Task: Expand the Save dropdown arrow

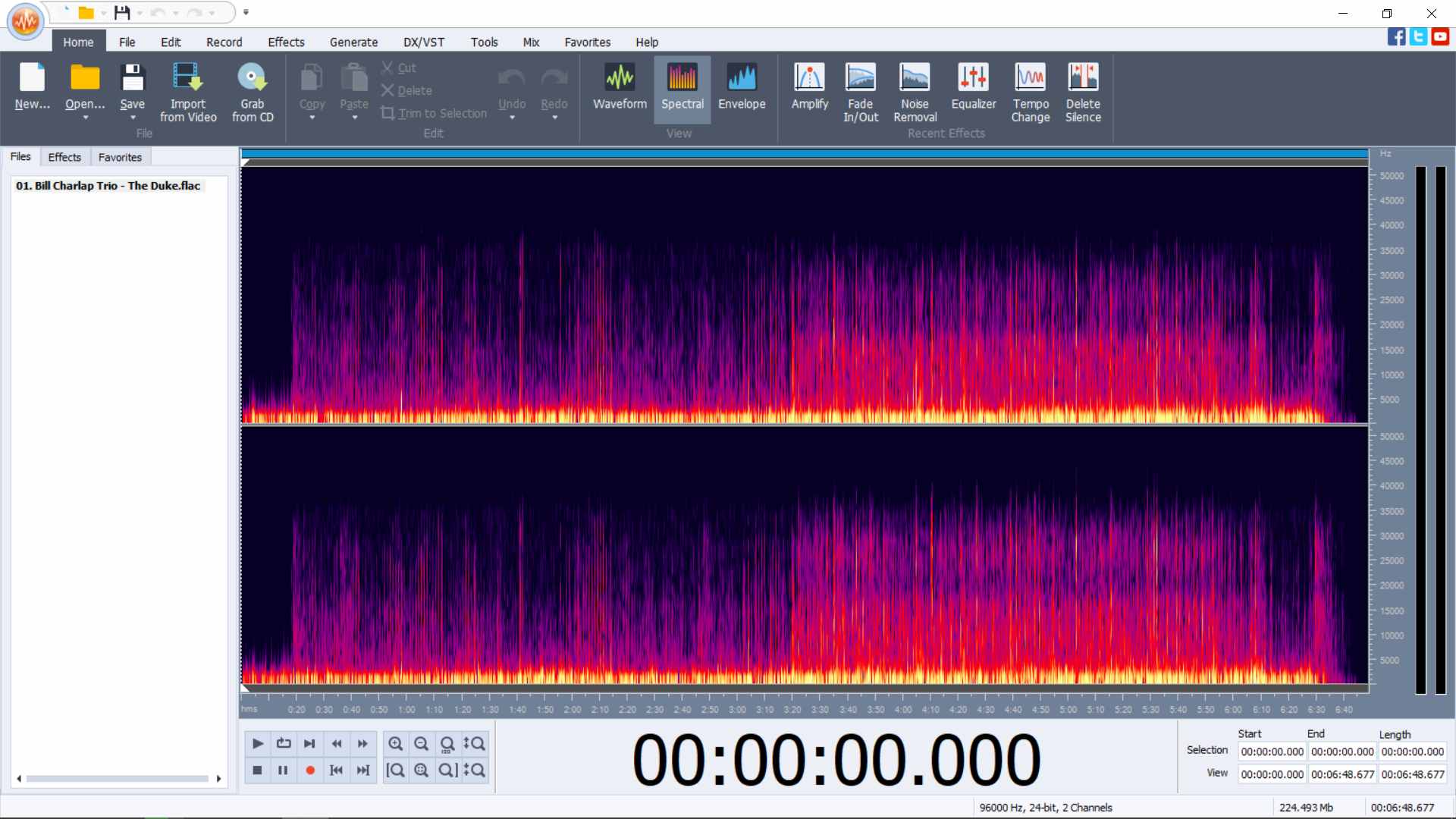Action: tap(133, 118)
